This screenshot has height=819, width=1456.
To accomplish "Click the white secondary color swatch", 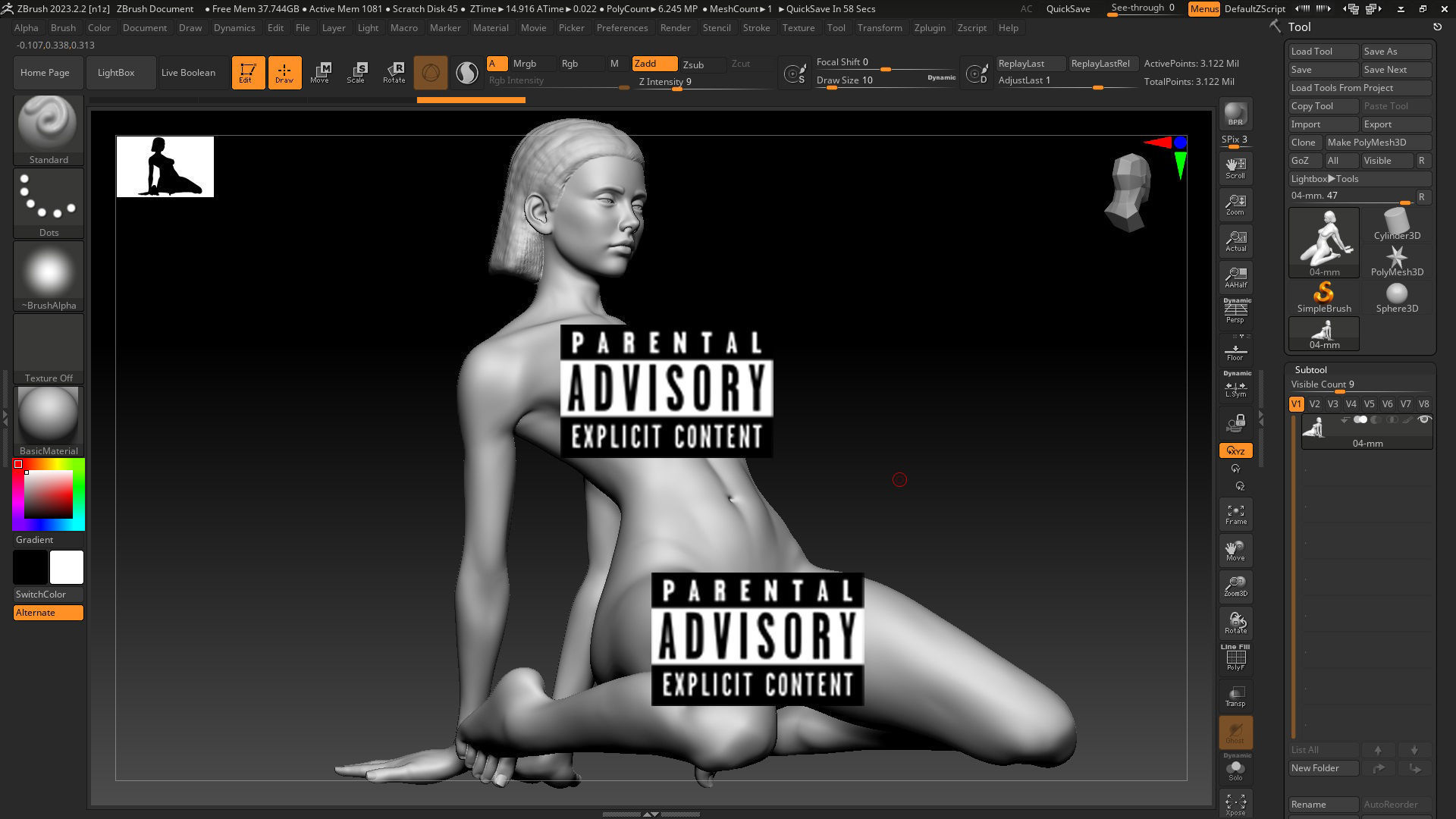I will pos(67,567).
